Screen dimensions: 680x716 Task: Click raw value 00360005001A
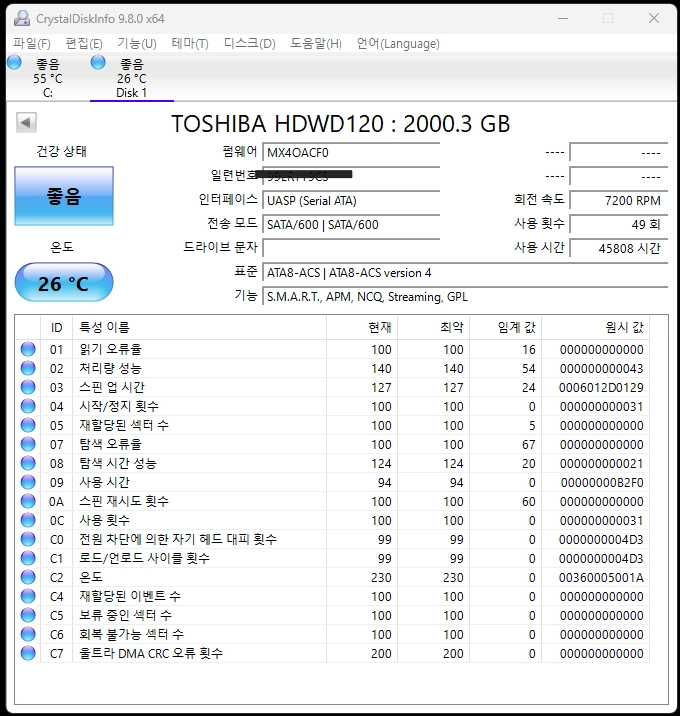coord(601,578)
